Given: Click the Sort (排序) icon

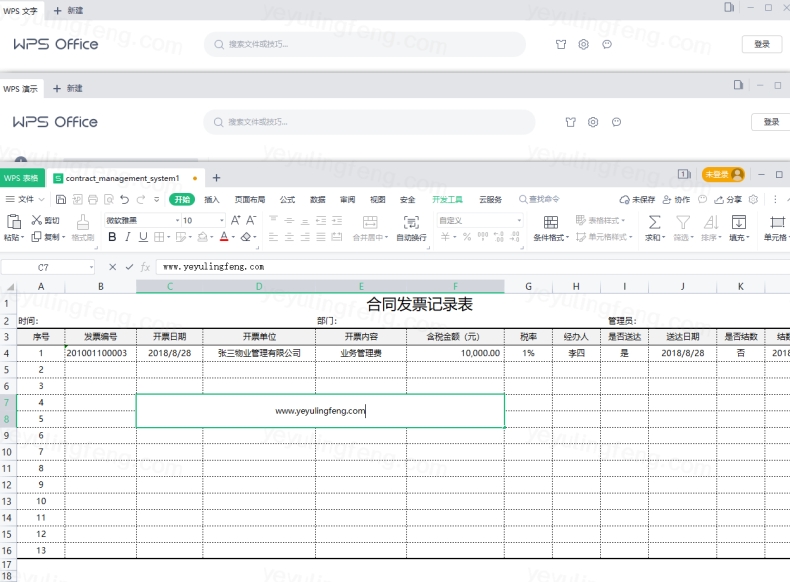Looking at the screenshot, I should pos(711,222).
